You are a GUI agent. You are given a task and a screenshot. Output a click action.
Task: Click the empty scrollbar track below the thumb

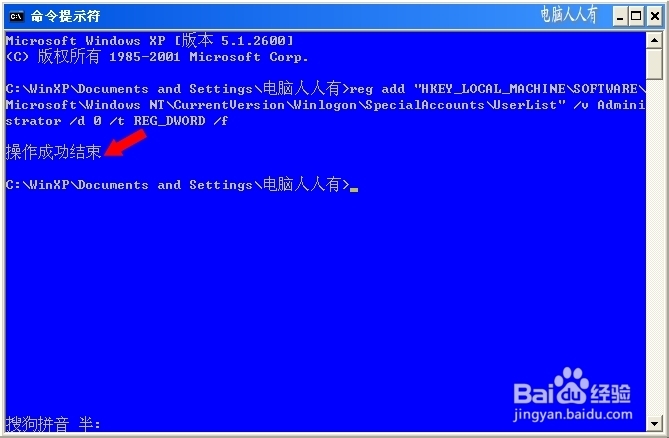654,247
